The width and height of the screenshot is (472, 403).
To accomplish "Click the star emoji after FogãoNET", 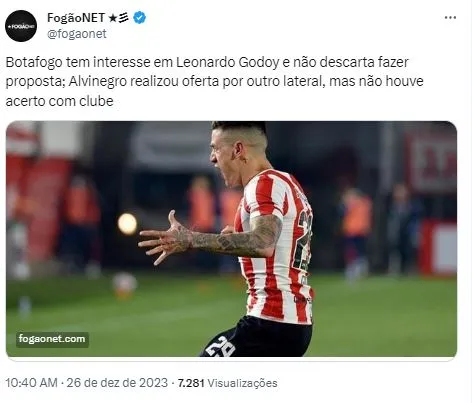I will (x=113, y=18).
